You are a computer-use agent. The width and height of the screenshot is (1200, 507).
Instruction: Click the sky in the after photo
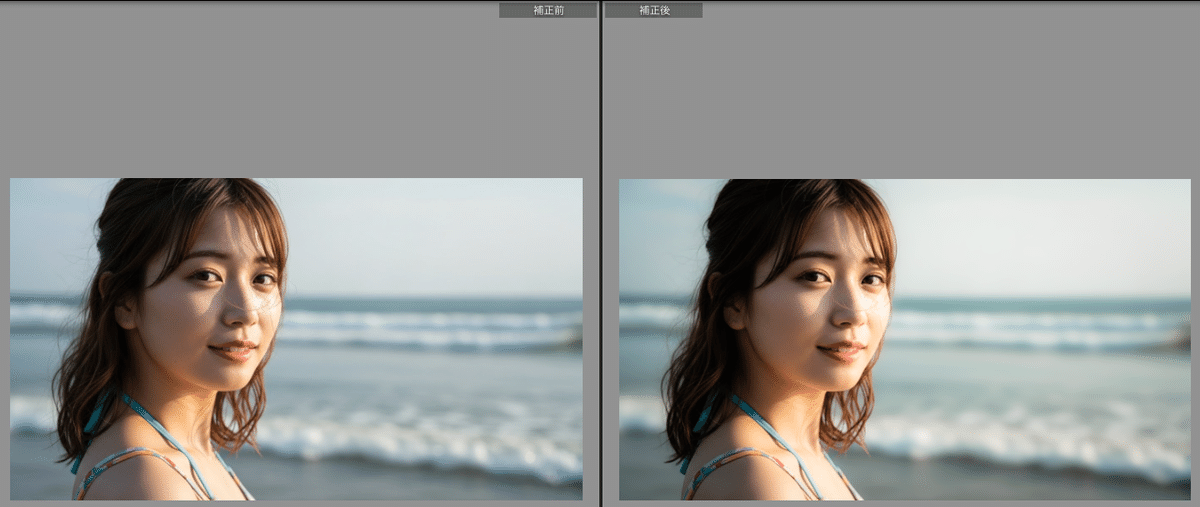[1040, 230]
